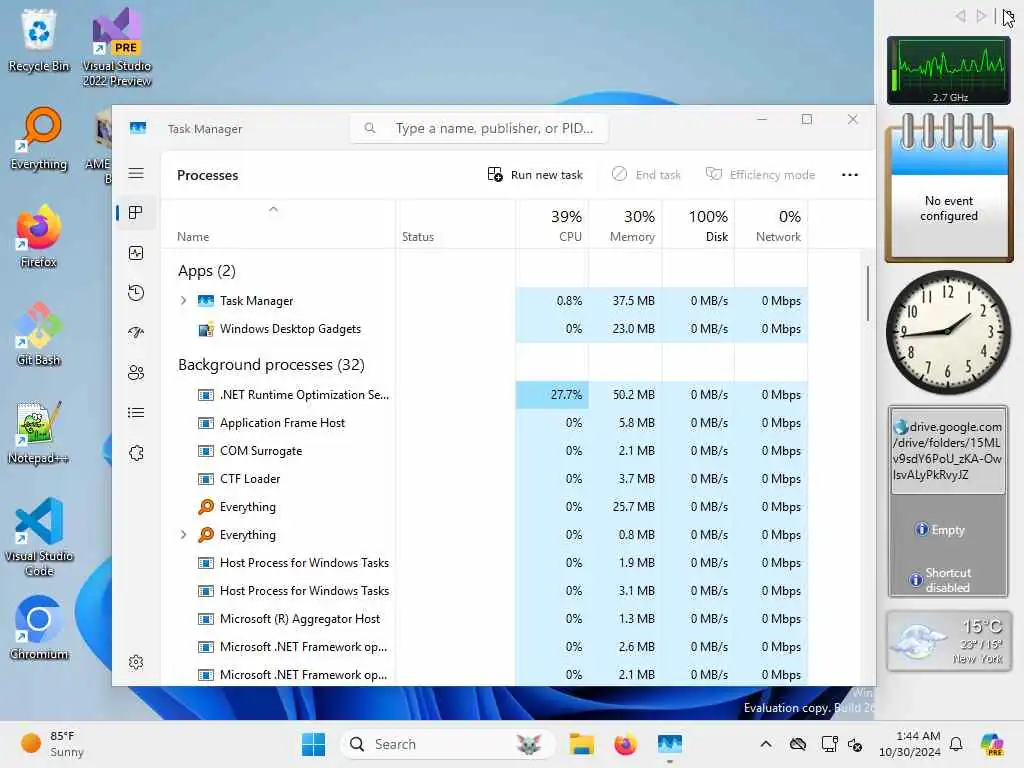
Task: Open the Notepad++ desktop shortcut
Action: tap(39, 432)
